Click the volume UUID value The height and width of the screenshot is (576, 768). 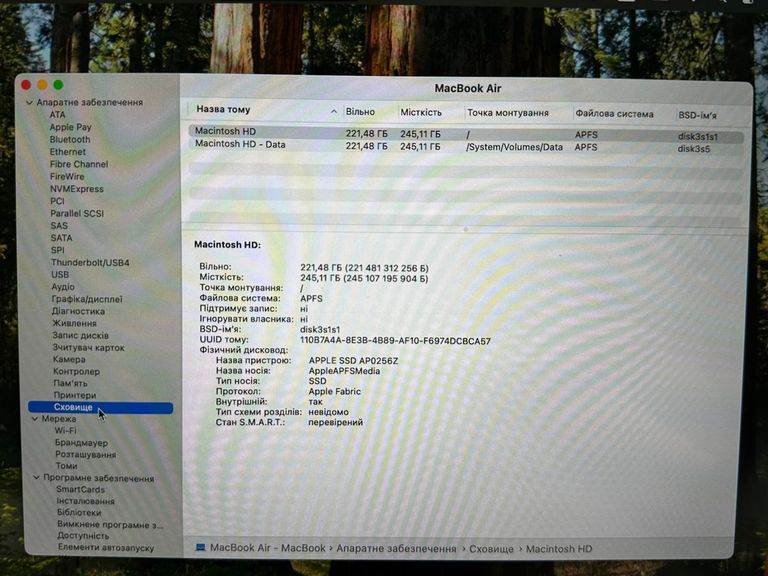[x=395, y=341]
